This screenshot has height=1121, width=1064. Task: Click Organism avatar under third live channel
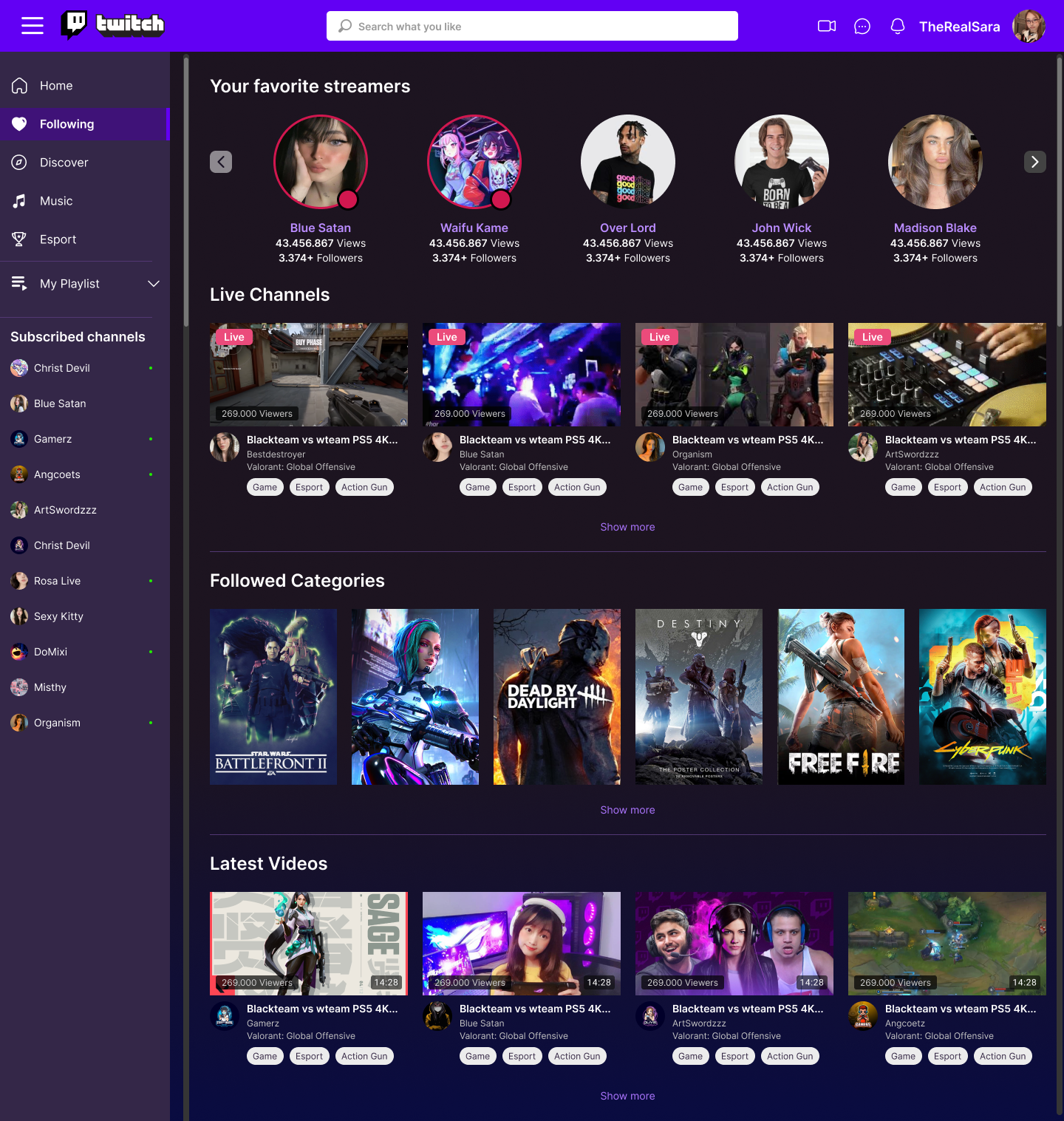650,447
